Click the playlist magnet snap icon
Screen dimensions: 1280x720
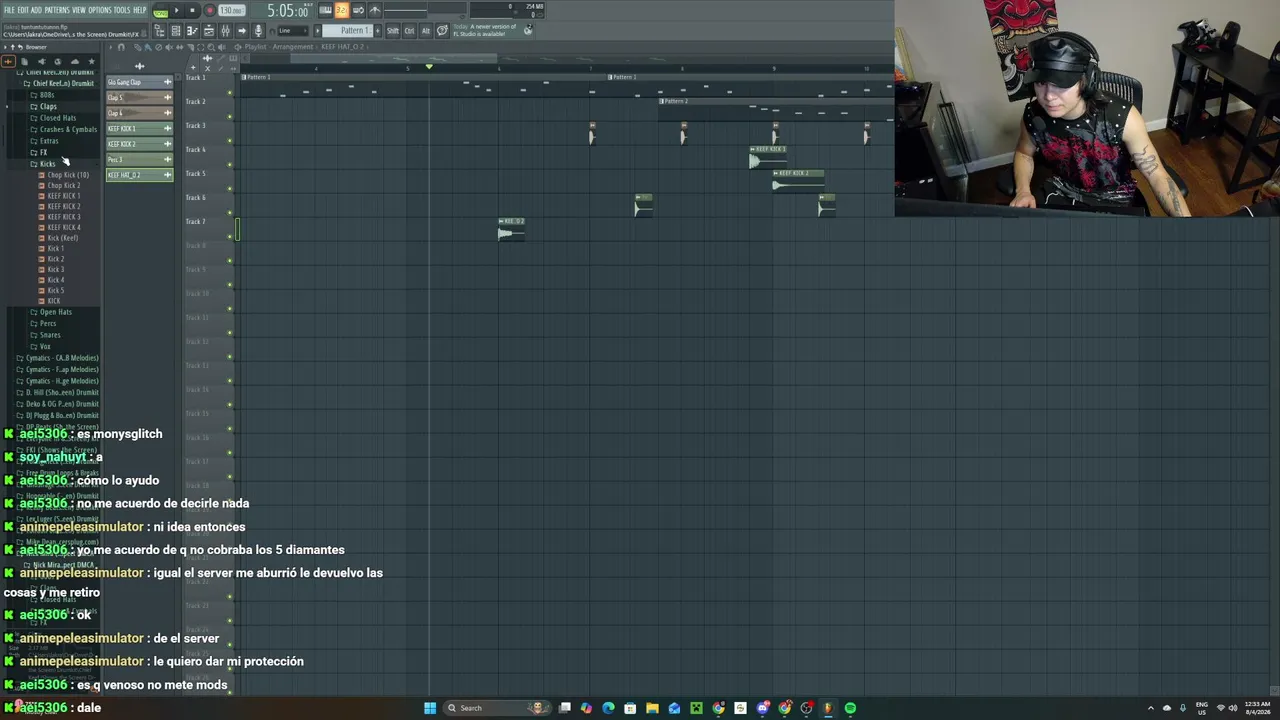121,47
